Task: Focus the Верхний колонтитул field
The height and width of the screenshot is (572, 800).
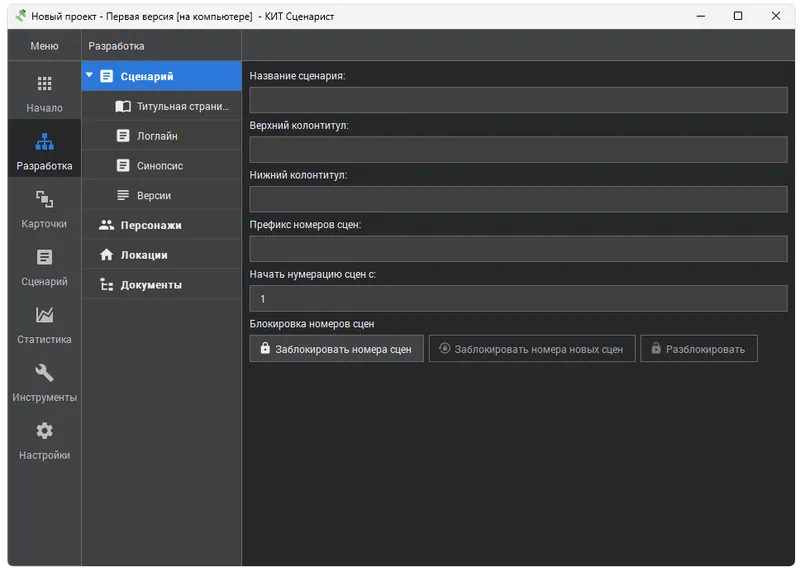Action: [518, 150]
